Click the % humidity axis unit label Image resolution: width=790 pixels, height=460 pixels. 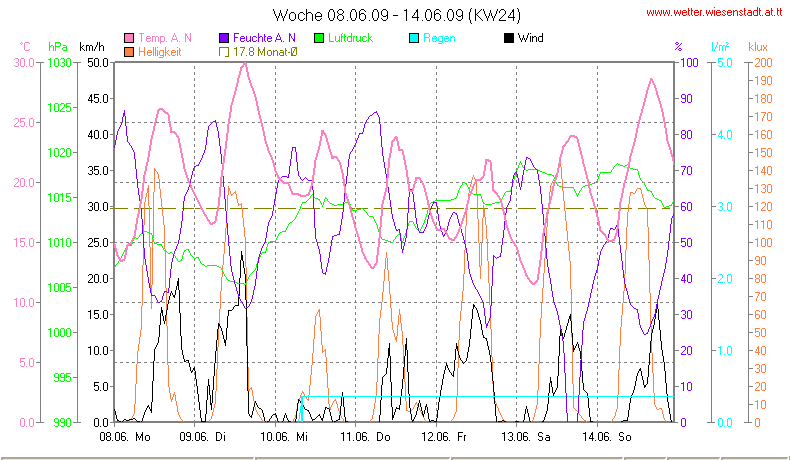pyautogui.click(x=679, y=47)
